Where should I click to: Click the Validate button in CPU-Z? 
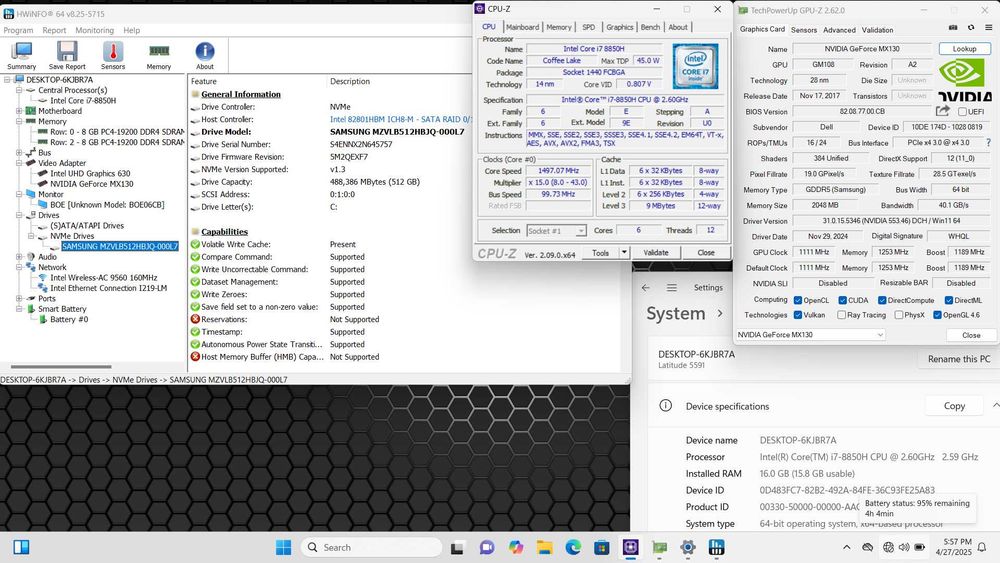655,253
